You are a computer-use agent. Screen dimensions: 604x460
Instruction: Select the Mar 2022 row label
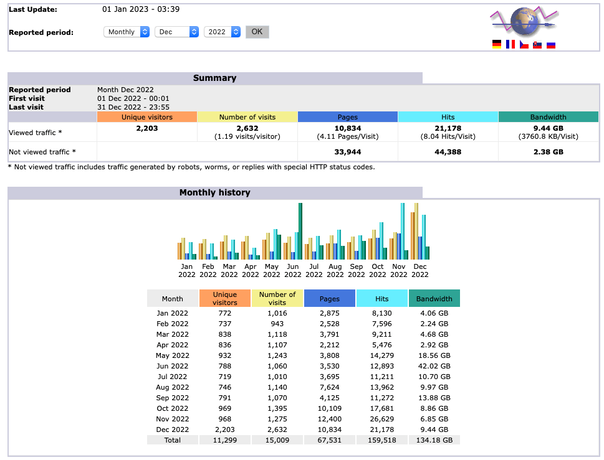(172, 334)
